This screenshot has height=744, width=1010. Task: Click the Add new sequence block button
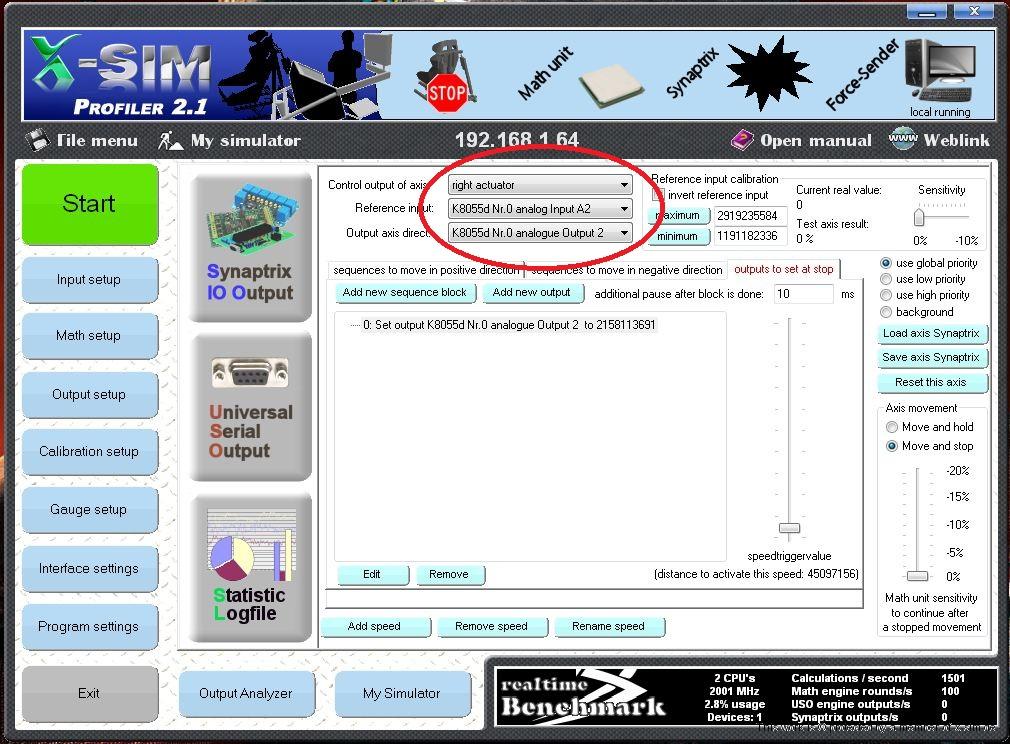(x=404, y=293)
